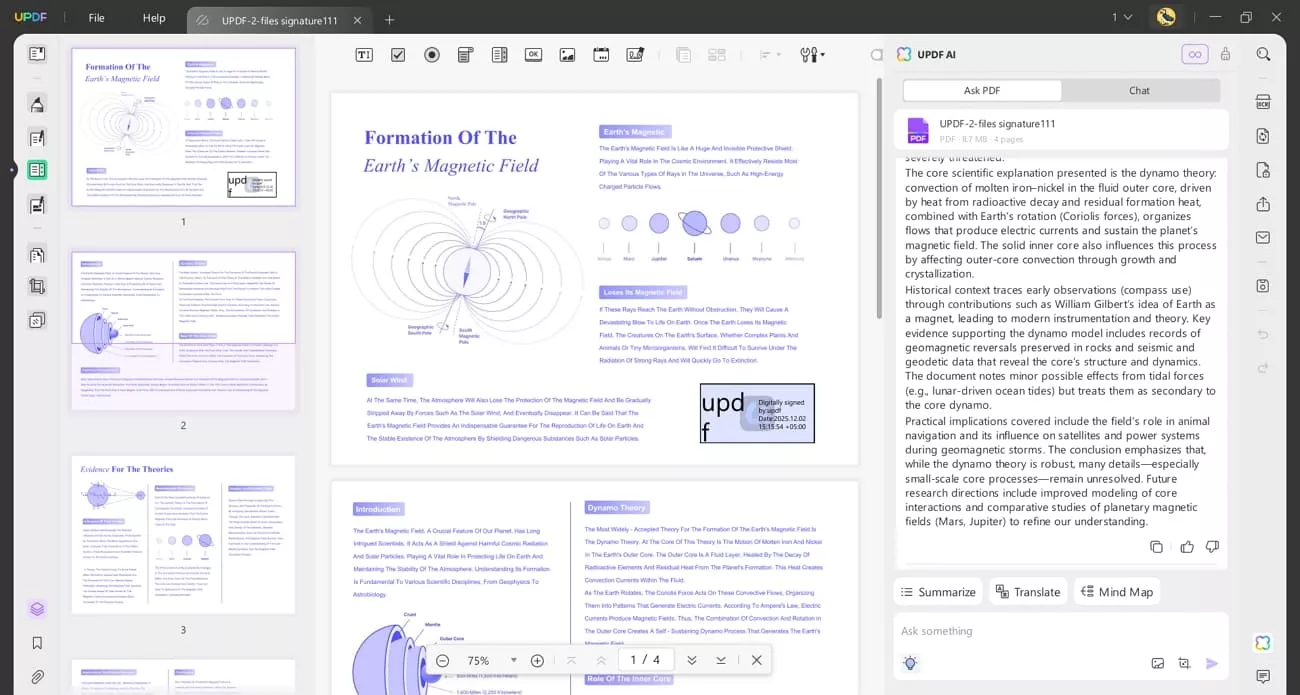This screenshot has height=695, width=1300.
Task: Open the attachments paperclip panel
Action: coord(37,677)
